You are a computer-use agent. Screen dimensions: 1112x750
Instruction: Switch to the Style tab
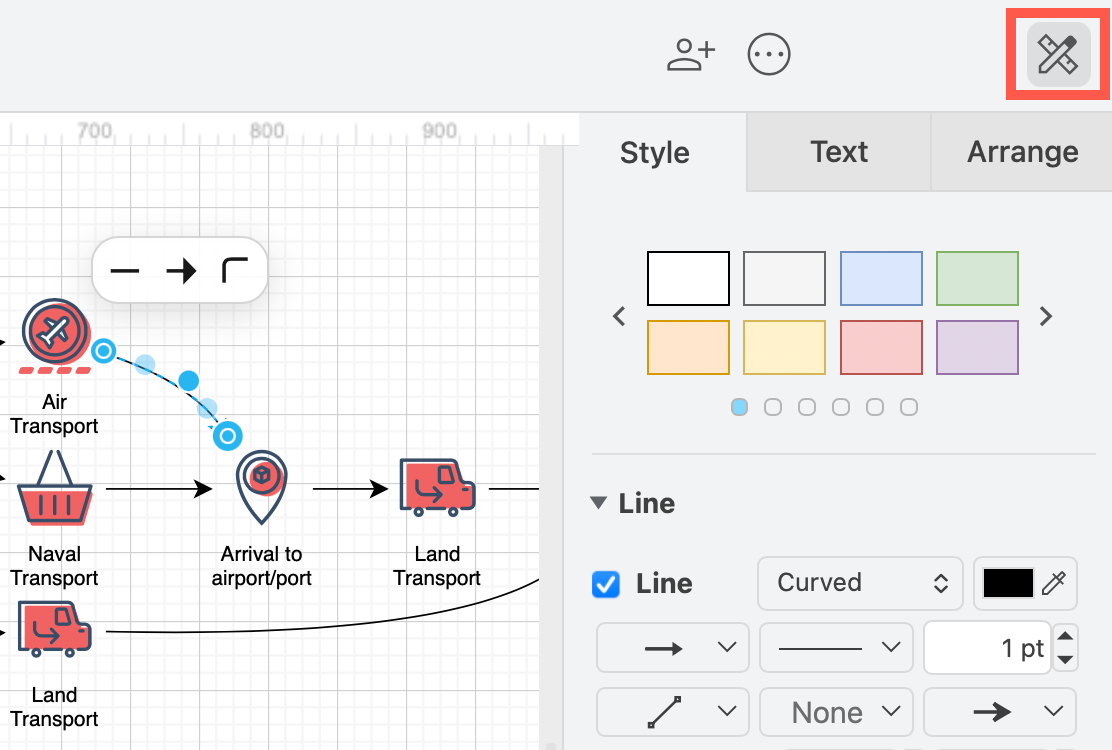pos(655,152)
